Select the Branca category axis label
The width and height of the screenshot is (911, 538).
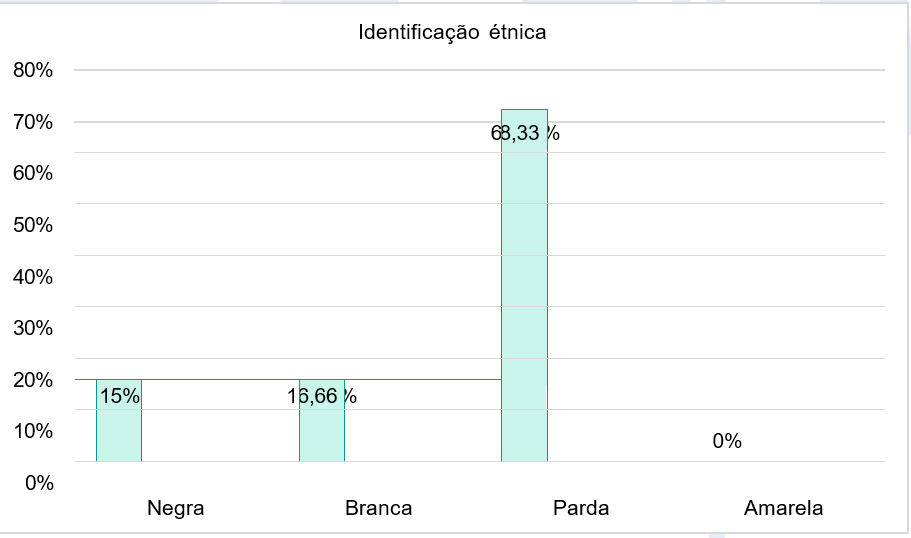click(x=378, y=508)
